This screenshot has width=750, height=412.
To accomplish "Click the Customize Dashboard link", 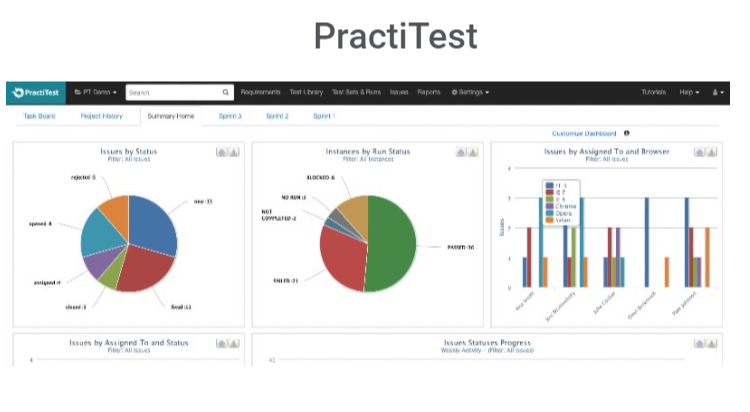I will click(x=584, y=134).
